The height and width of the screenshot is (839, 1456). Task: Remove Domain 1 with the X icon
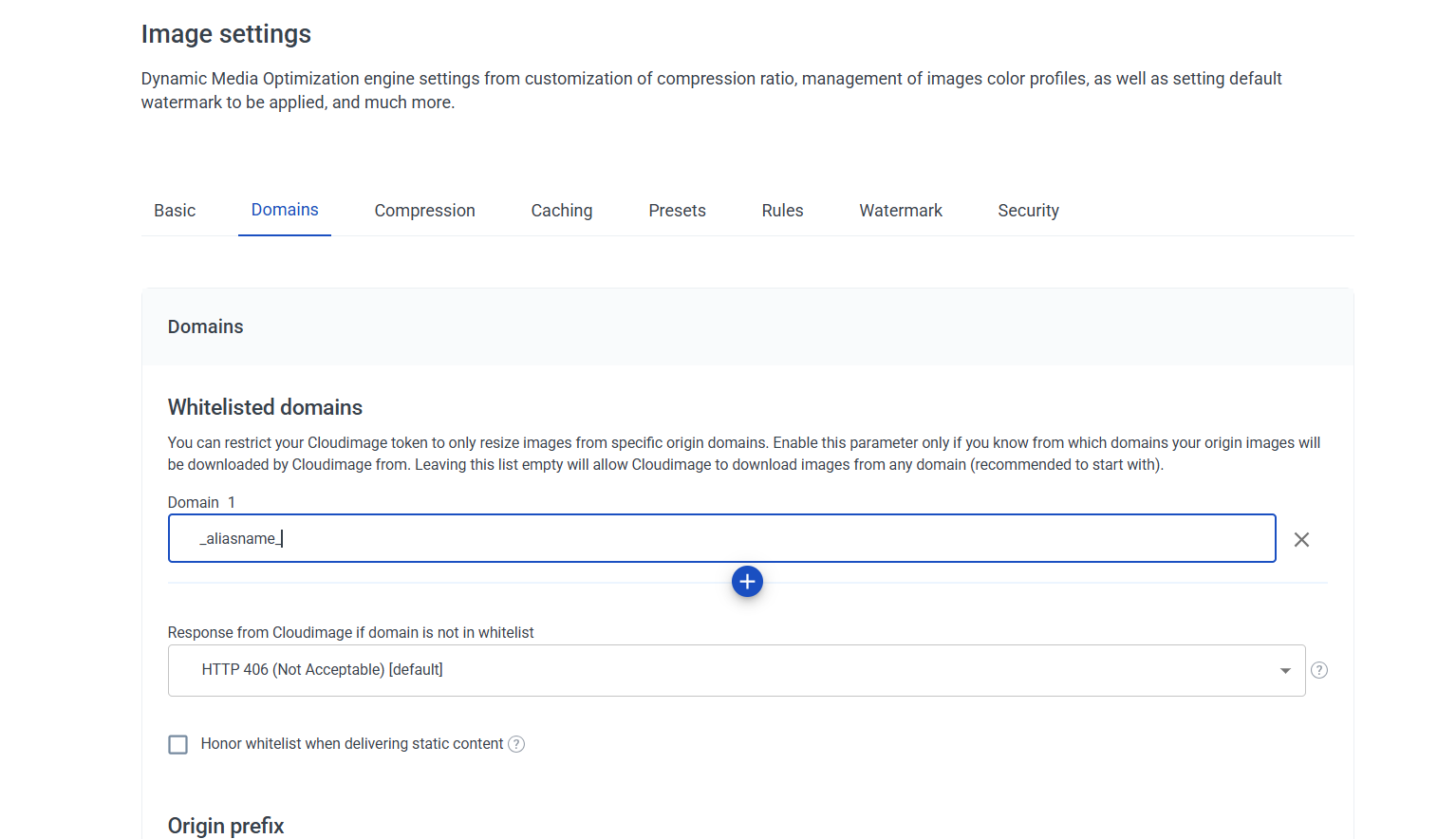point(1301,539)
